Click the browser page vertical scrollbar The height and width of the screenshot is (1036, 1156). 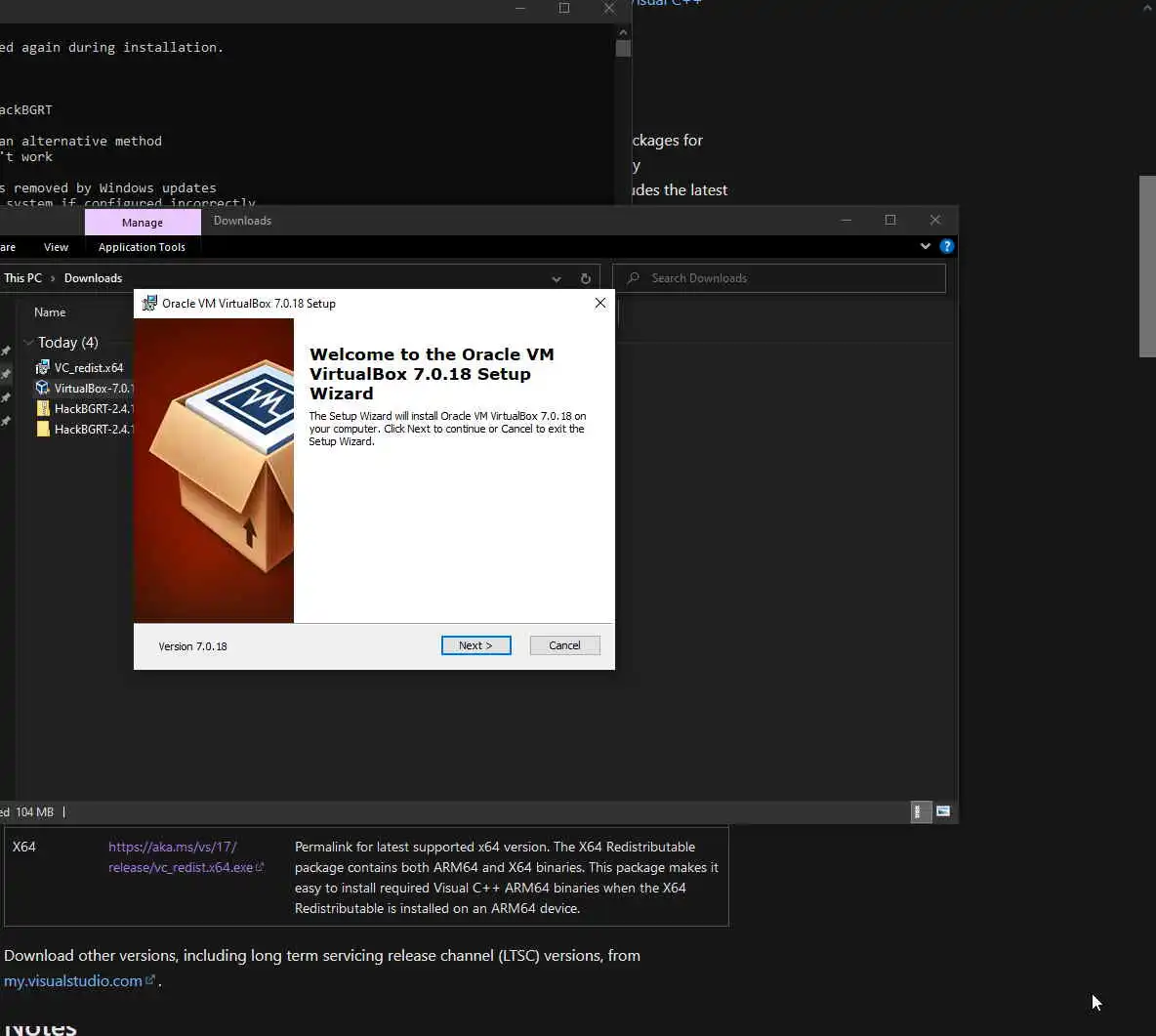coord(1147,267)
